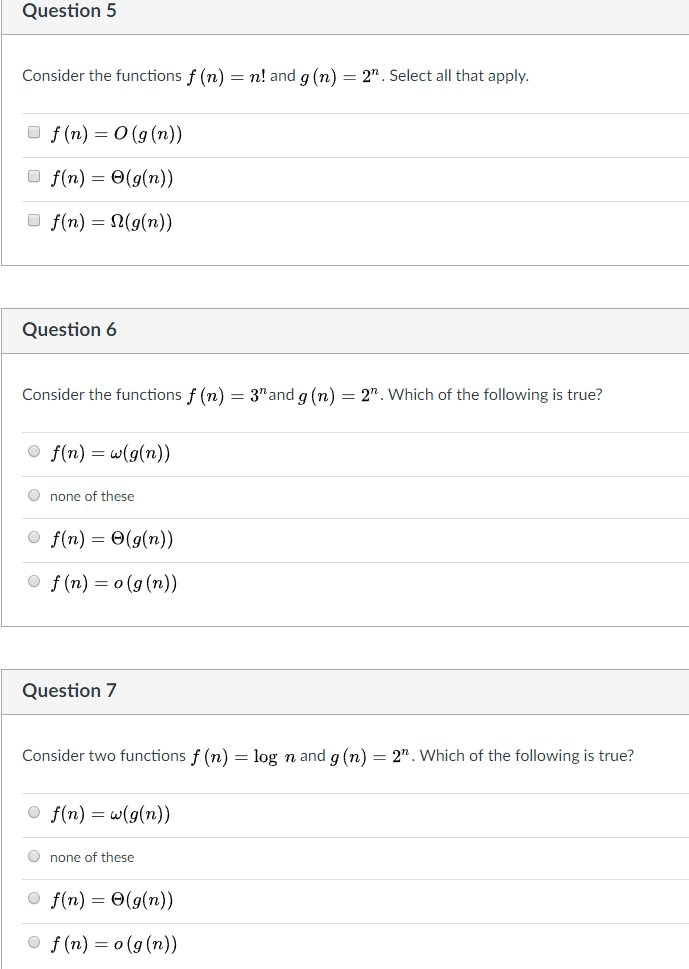Screen dimensions: 689x969
Task: Select f(n) = o(g(n)) for Question 6
Action: click(33, 582)
